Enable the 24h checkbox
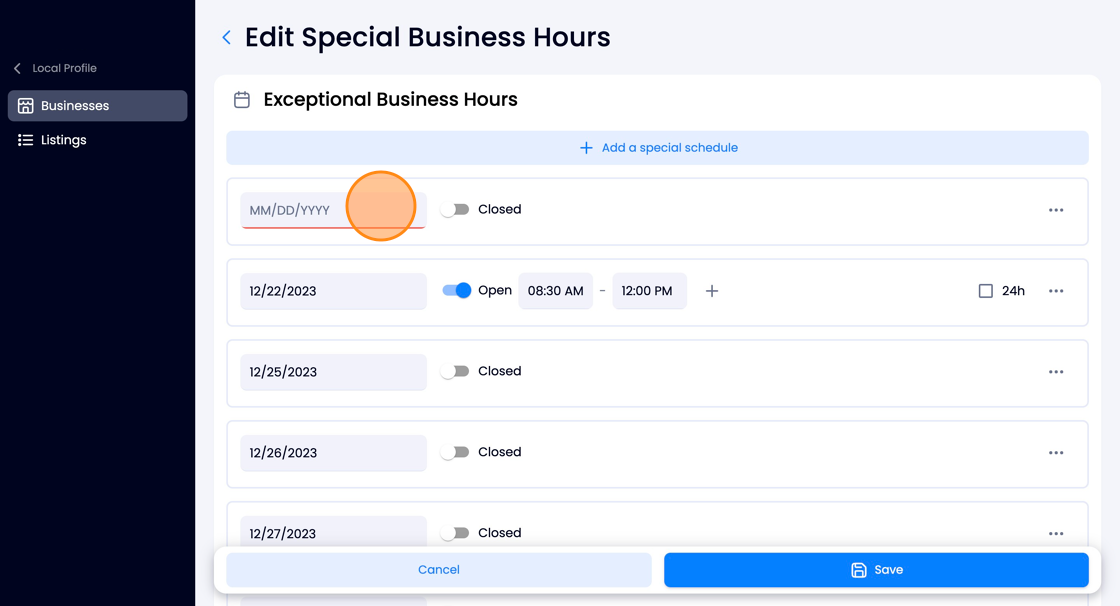This screenshot has height=606, width=1120. (x=986, y=291)
